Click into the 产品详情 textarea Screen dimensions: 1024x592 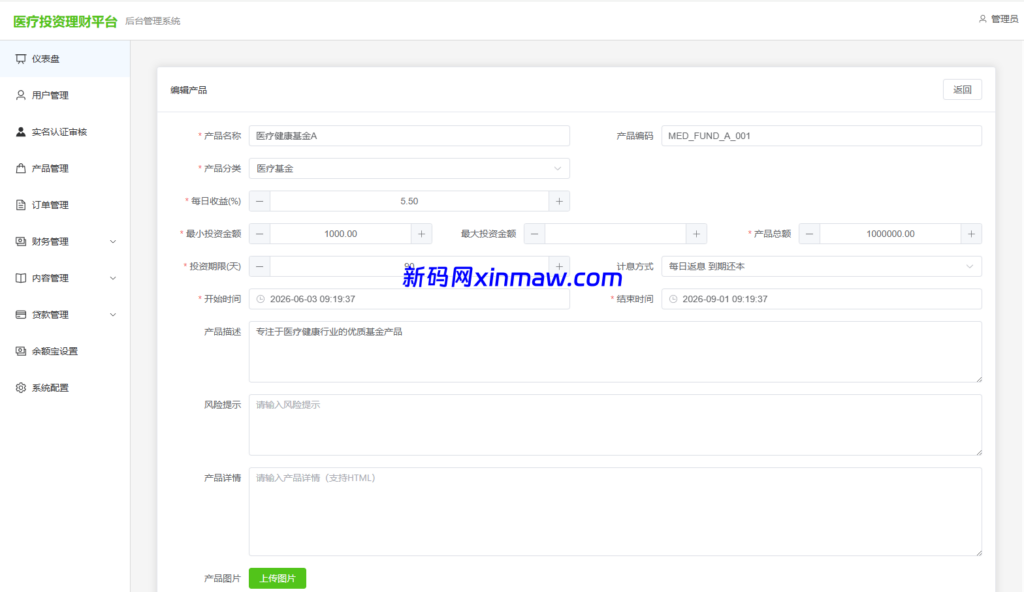[615, 512]
